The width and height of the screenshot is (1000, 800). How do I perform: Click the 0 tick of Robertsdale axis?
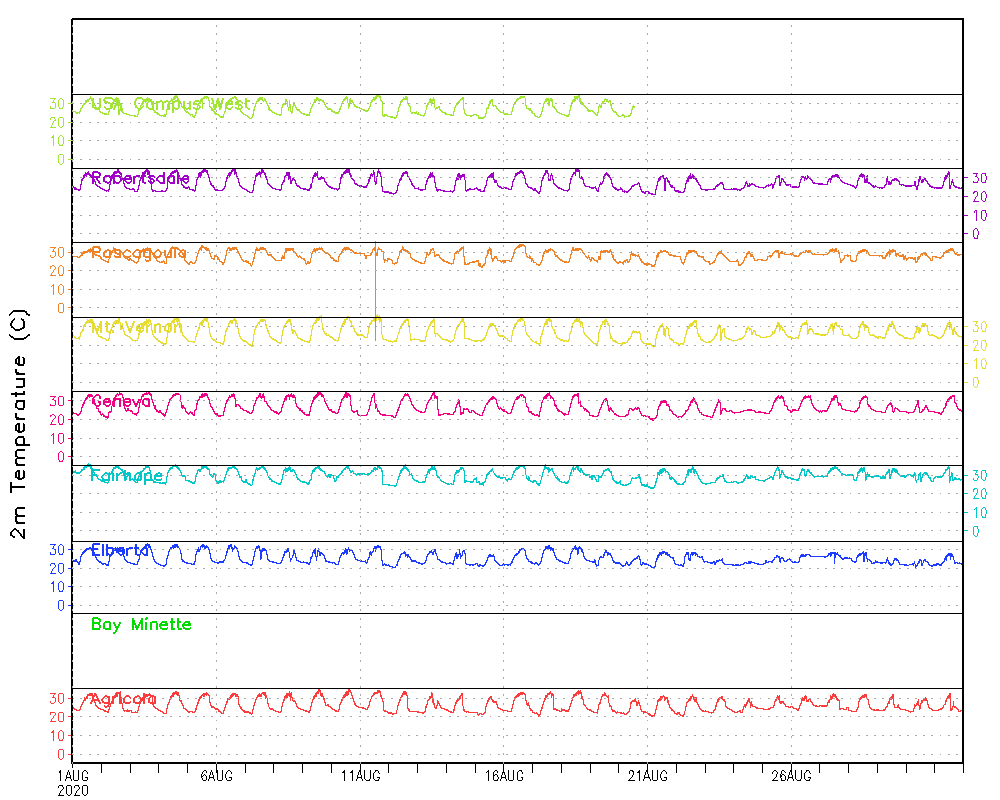coord(976,234)
